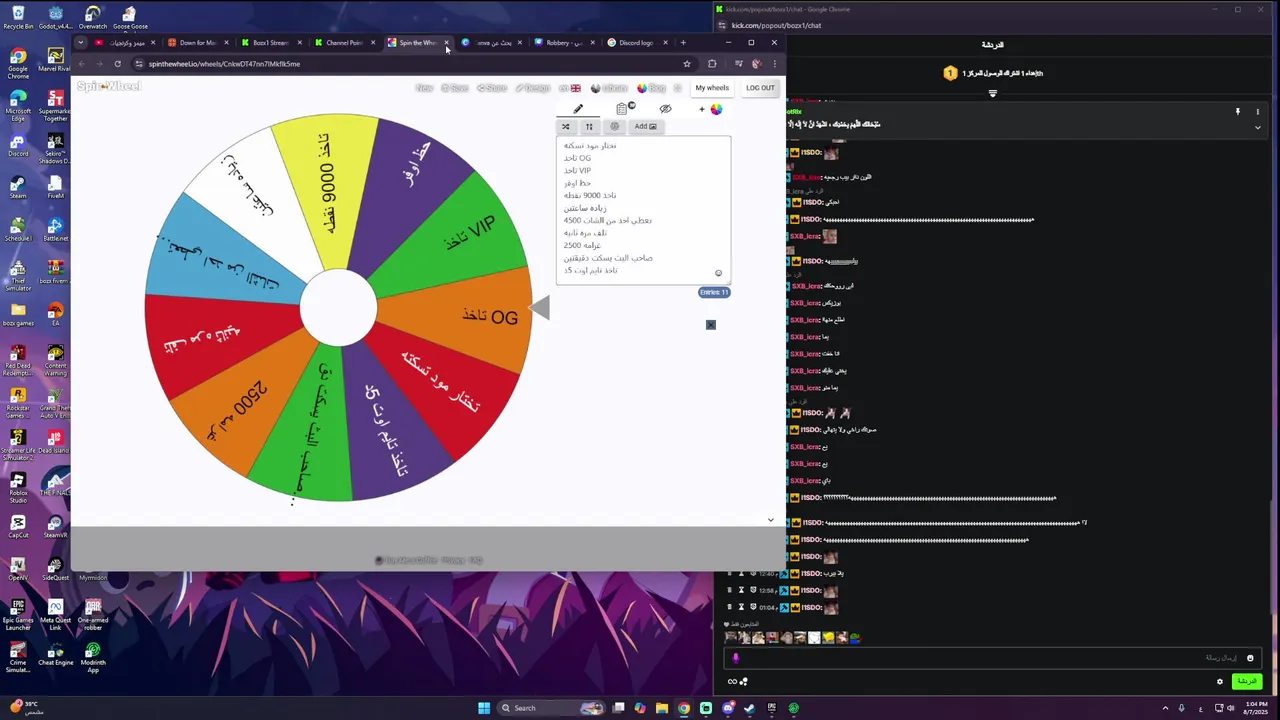Open Steam desktop icon
The image size is (1280, 720).
[18, 188]
